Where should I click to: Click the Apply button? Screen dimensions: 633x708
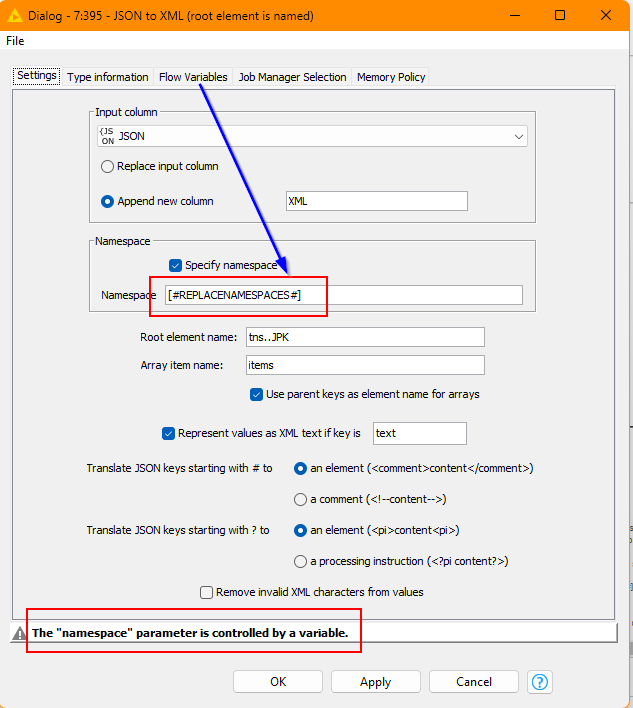click(x=375, y=682)
